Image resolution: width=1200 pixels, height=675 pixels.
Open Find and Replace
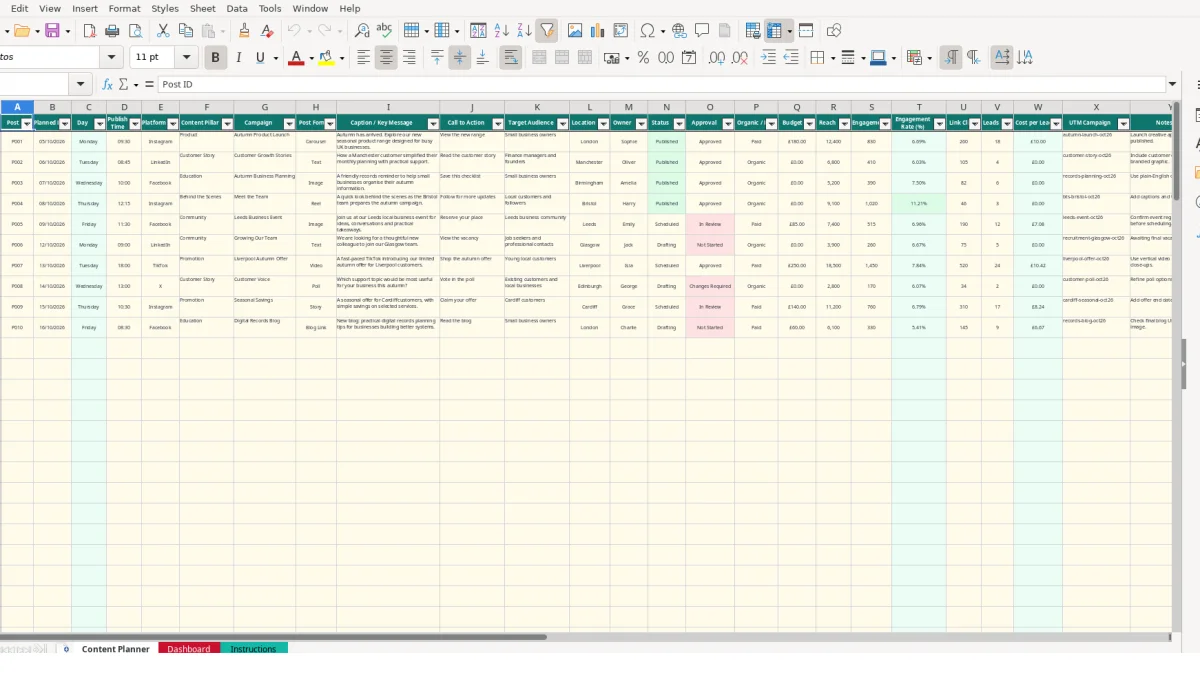[362, 31]
